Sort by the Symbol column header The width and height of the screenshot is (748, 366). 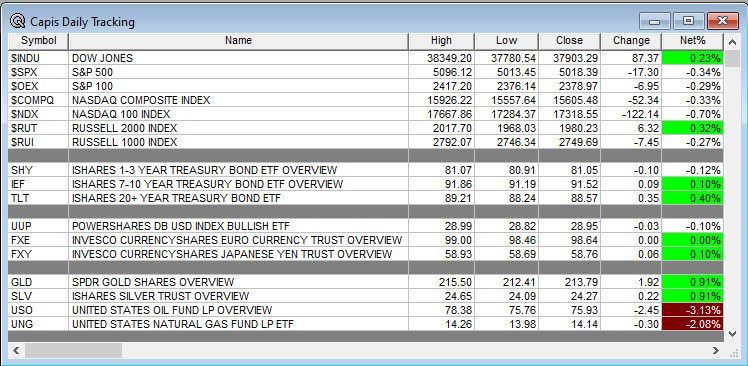coord(39,41)
